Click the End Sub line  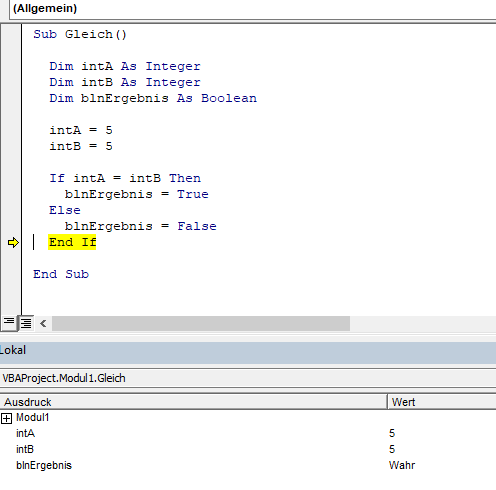[x=61, y=274]
